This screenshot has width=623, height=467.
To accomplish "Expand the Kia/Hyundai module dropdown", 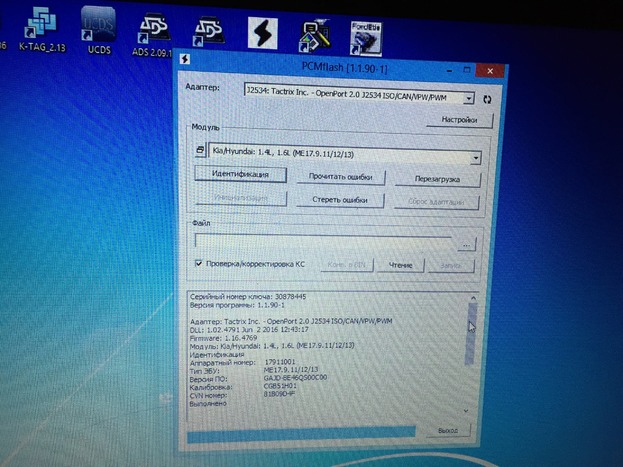I will click(473, 157).
